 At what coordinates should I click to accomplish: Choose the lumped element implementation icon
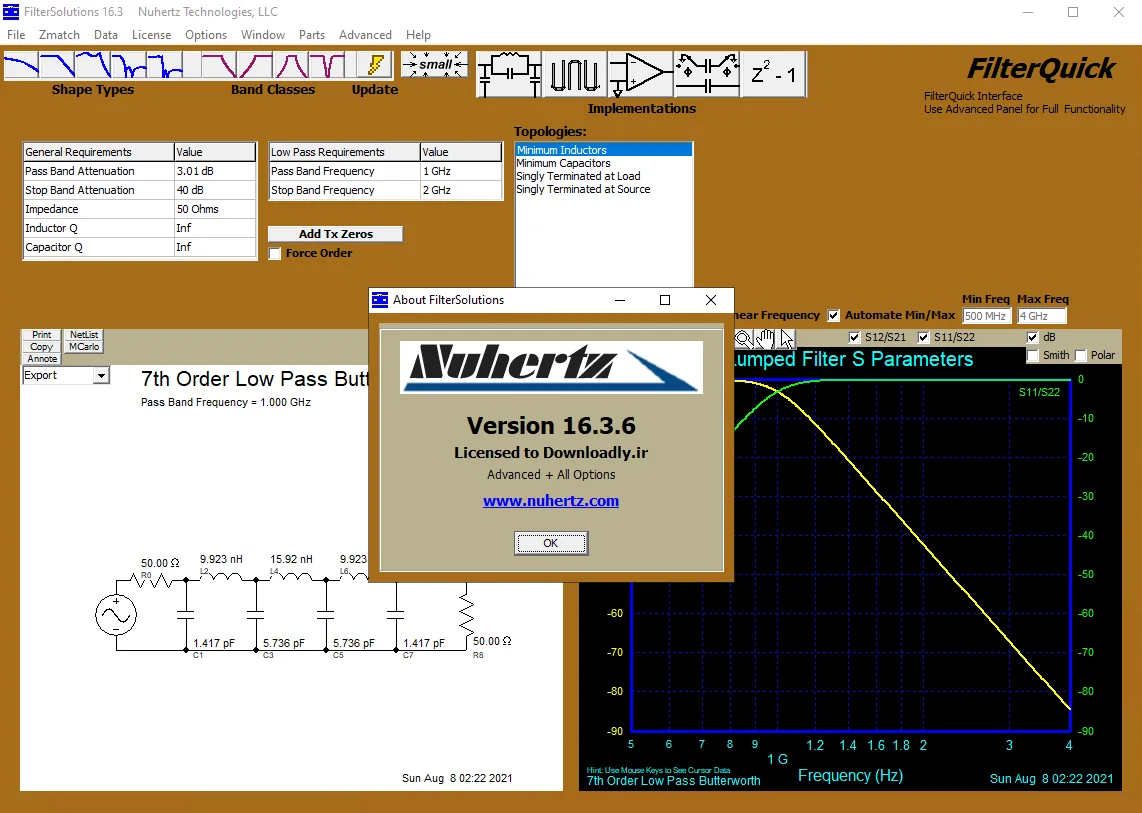[509, 74]
